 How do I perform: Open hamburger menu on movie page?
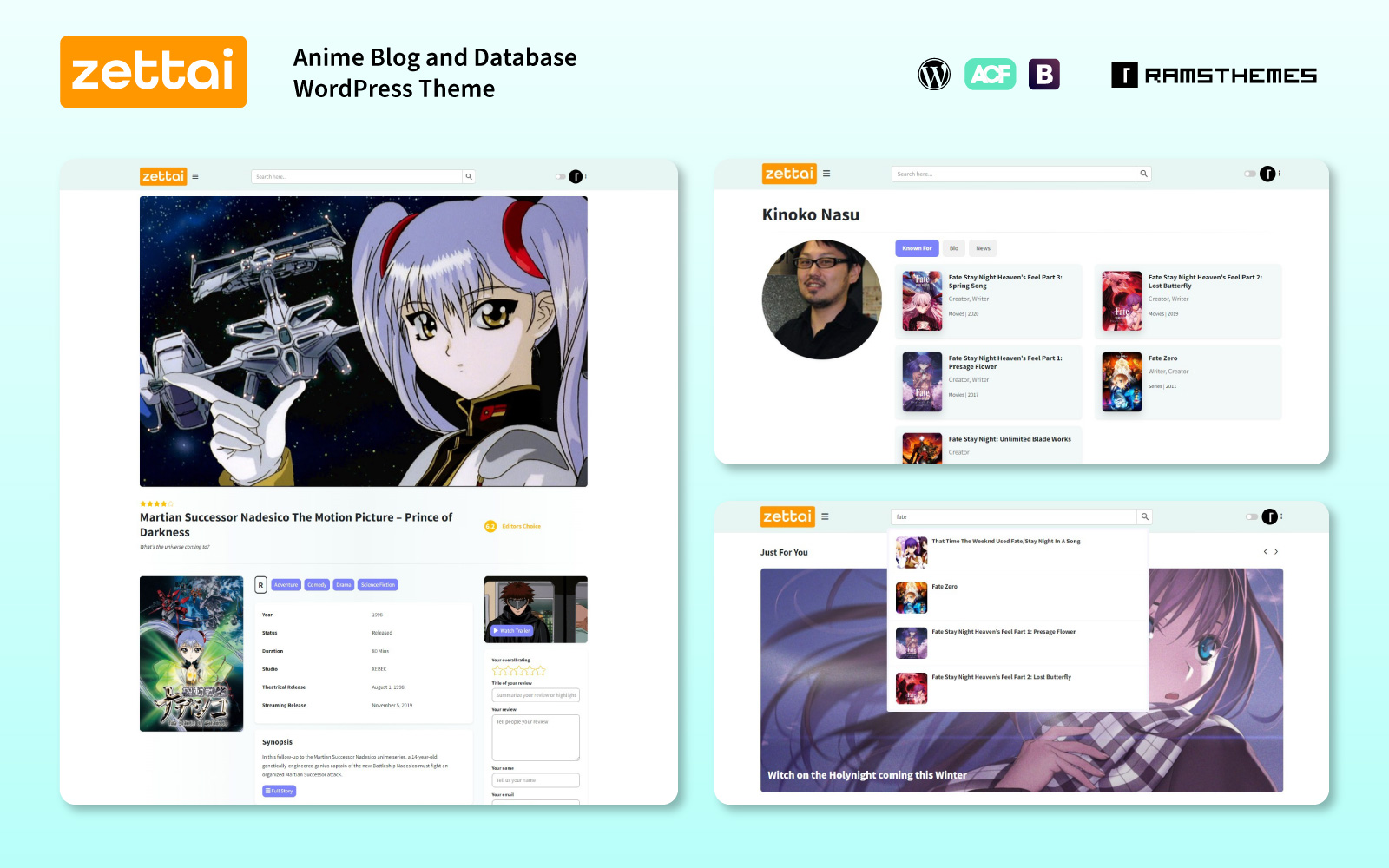(x=195, y=176)
